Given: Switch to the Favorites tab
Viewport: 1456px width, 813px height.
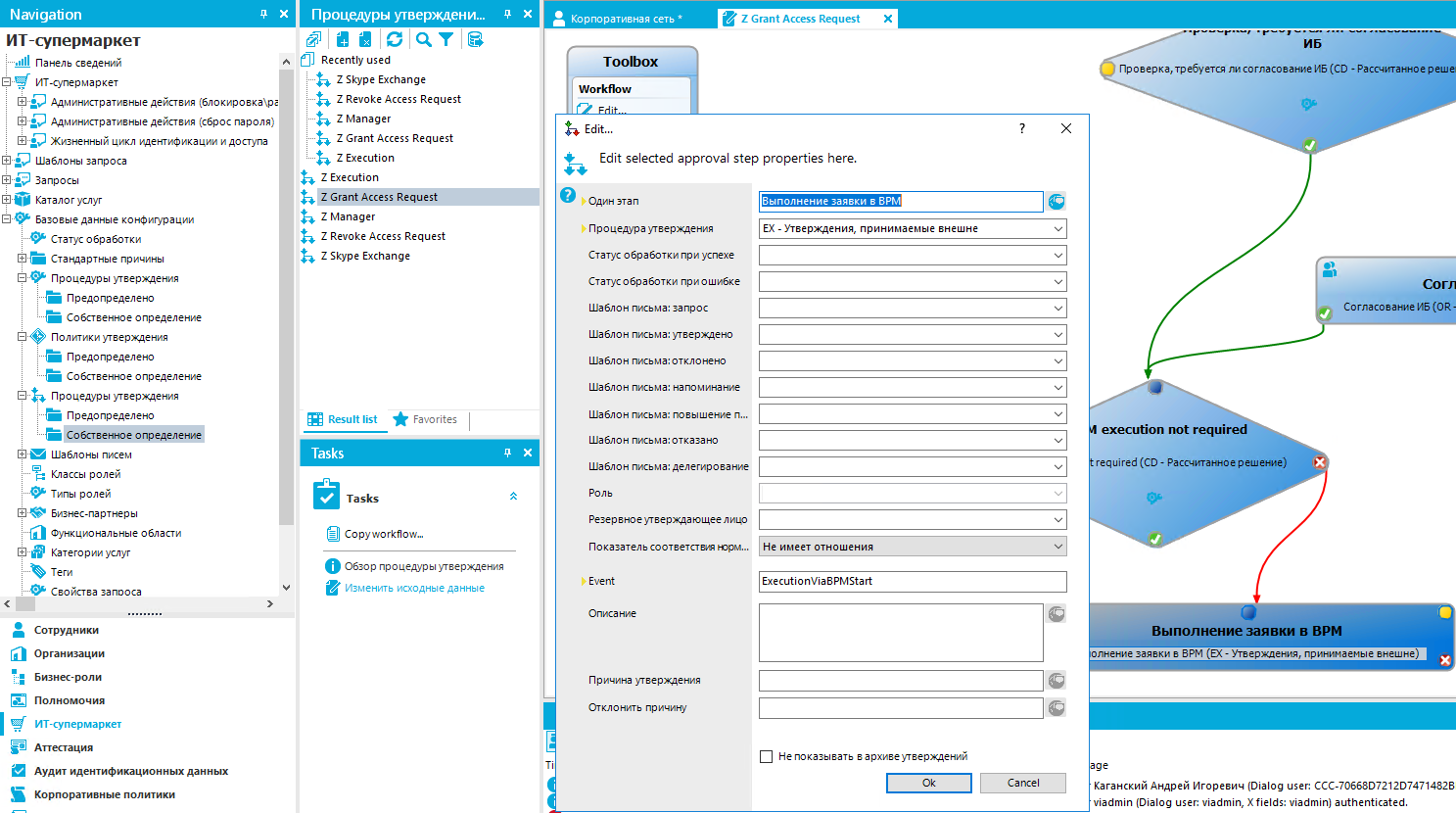Looking at the screenshot, I should click(x=426, y=419).
